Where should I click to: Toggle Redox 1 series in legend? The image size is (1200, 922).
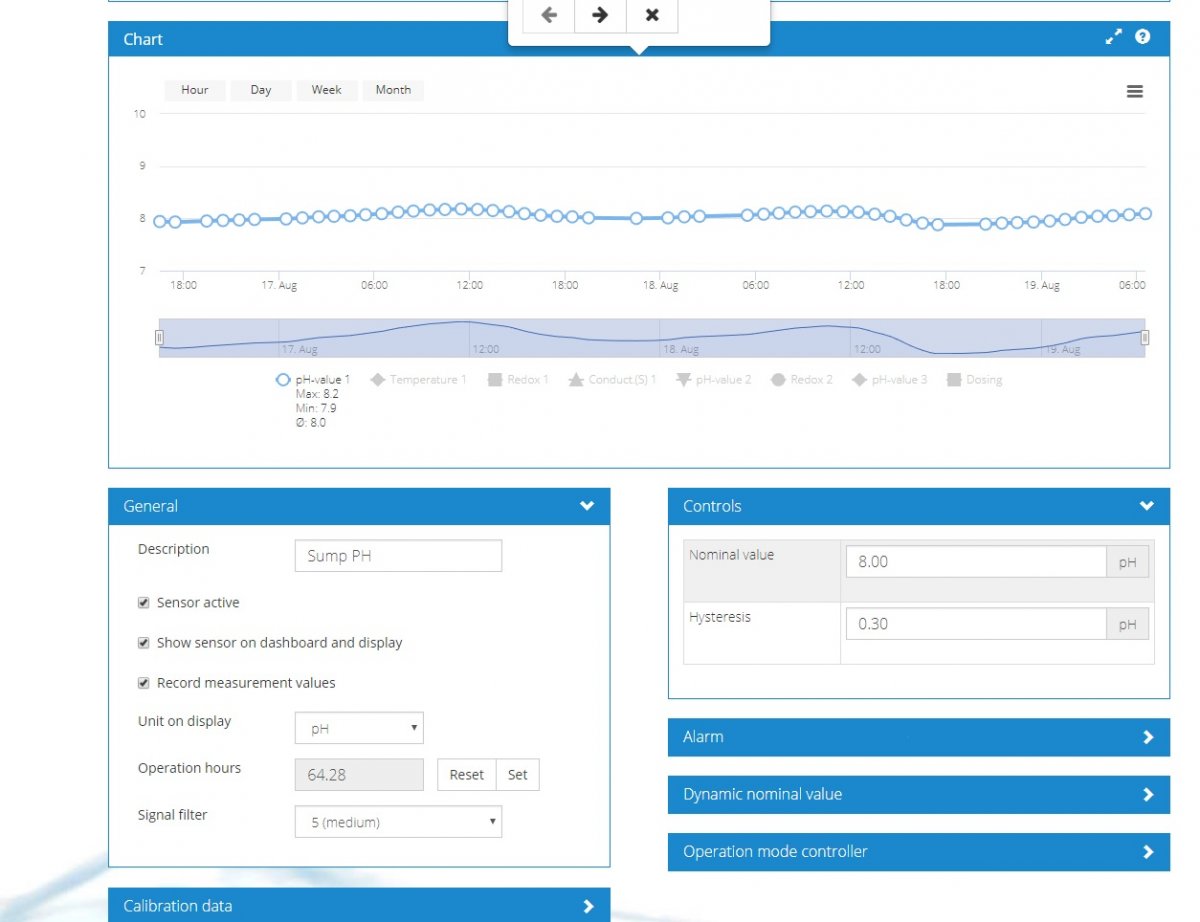click(518, 380)
